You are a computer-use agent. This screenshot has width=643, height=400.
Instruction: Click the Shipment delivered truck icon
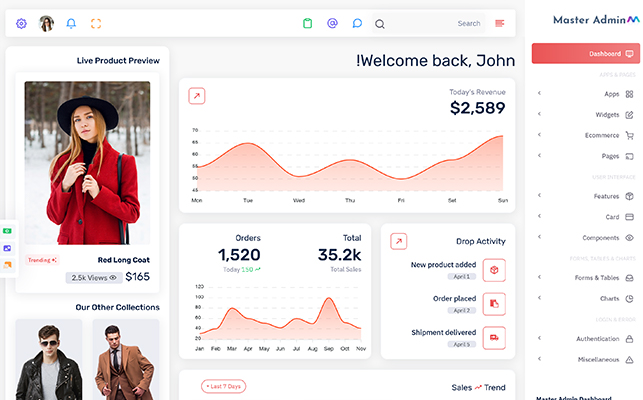494,338
